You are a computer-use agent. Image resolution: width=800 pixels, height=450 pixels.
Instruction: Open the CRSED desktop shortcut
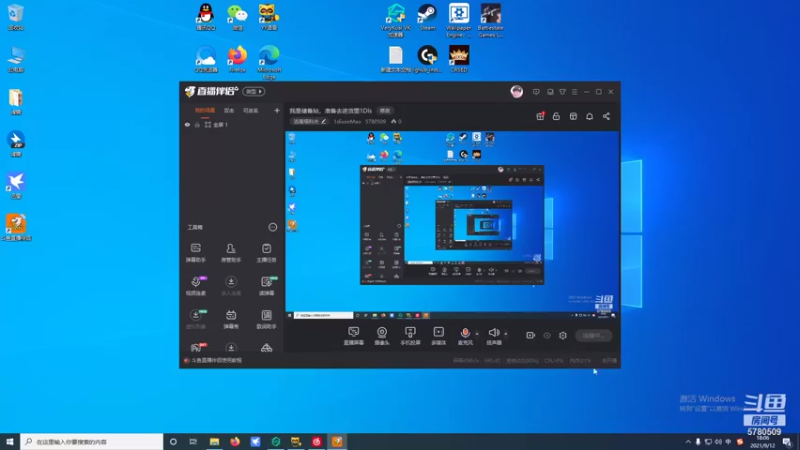coord(459,59)
